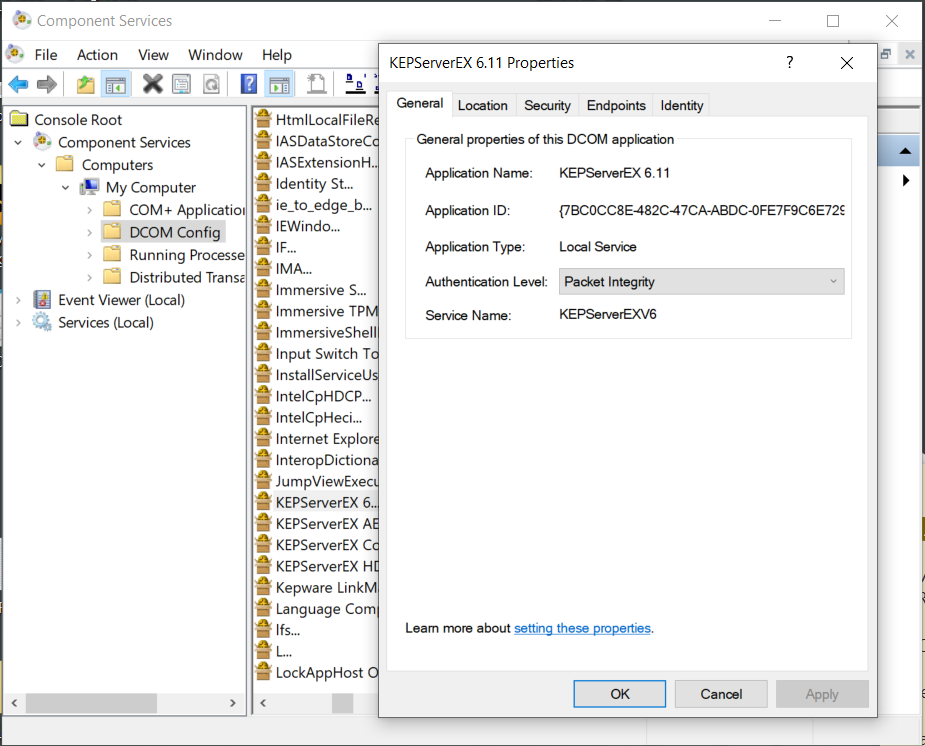Screen dimensions: 925x746
Task: Click the HtmlLocalFileRe entry icon
Action: (263, 119)
